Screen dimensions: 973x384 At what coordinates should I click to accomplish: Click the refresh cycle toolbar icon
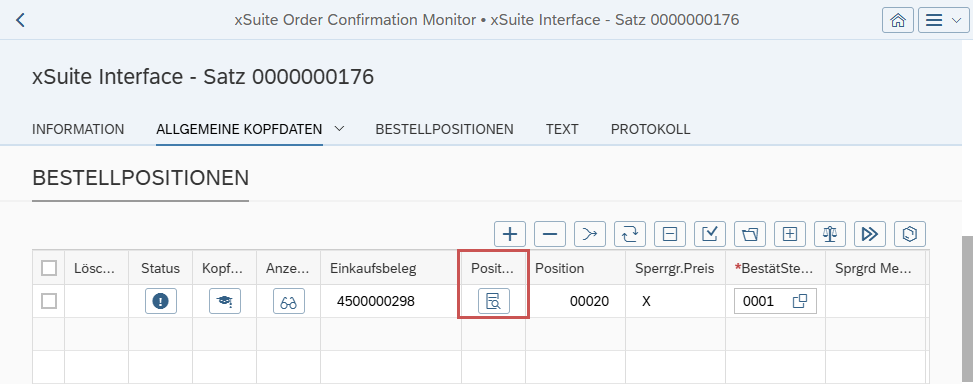(x=630, y=234)
